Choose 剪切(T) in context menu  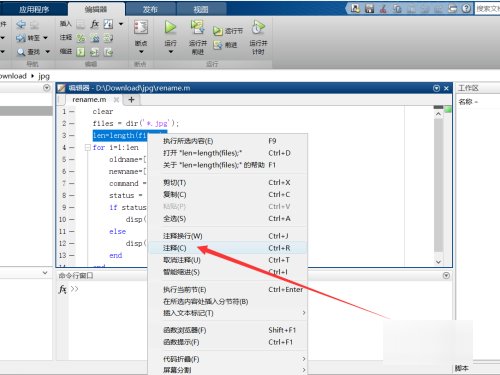[x=227, y=183]
